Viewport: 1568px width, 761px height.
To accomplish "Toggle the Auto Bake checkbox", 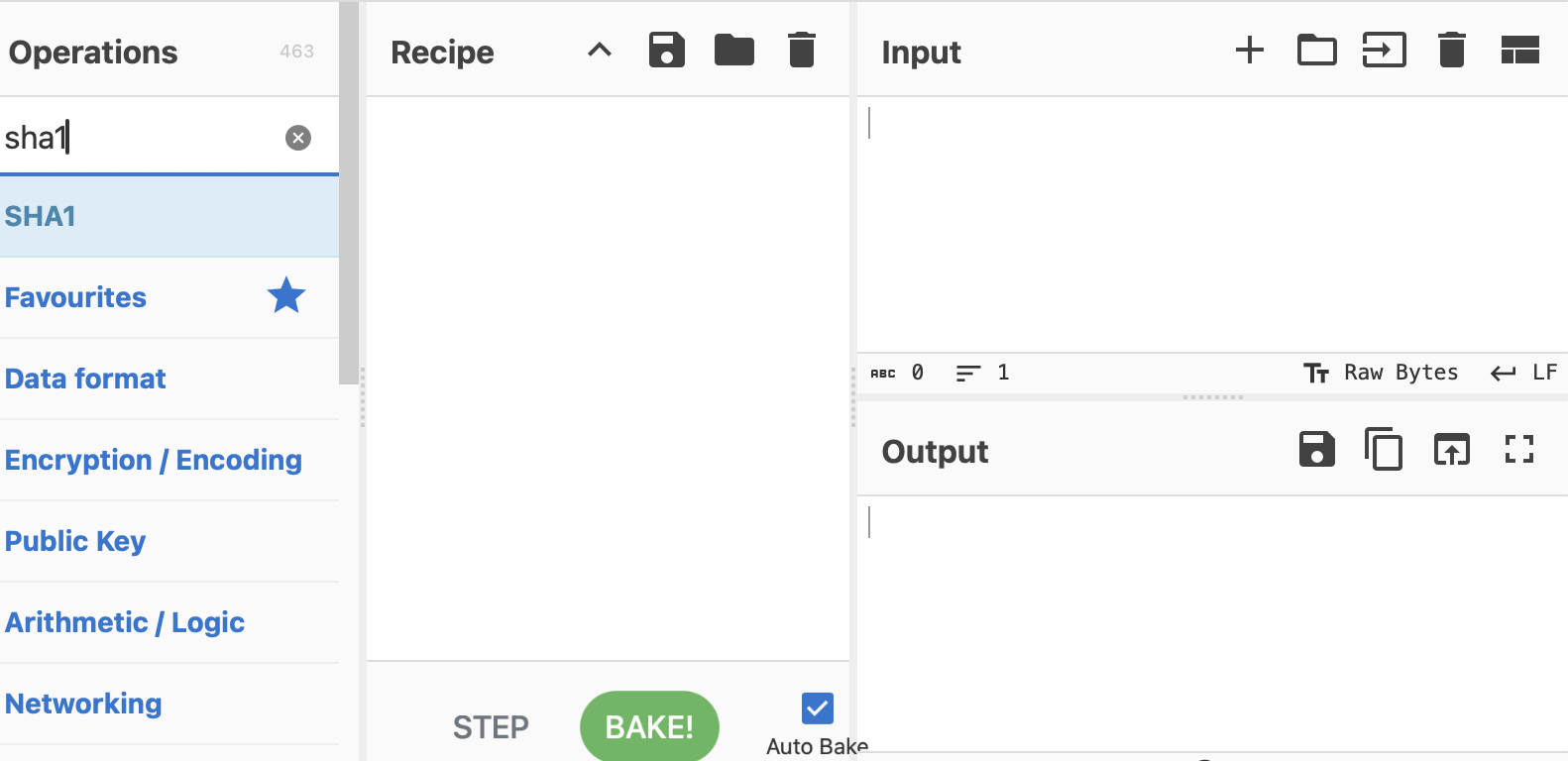I will [818, 708].
